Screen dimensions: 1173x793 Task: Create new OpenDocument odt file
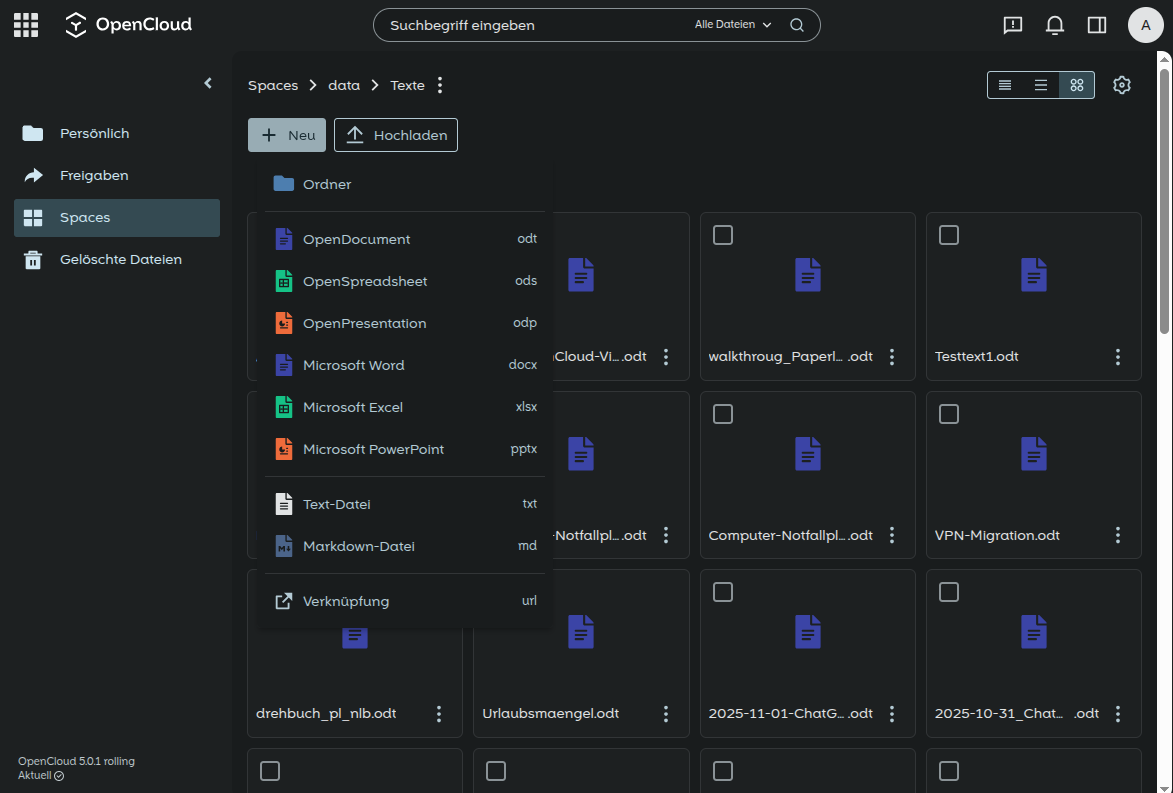pos(405,239)
